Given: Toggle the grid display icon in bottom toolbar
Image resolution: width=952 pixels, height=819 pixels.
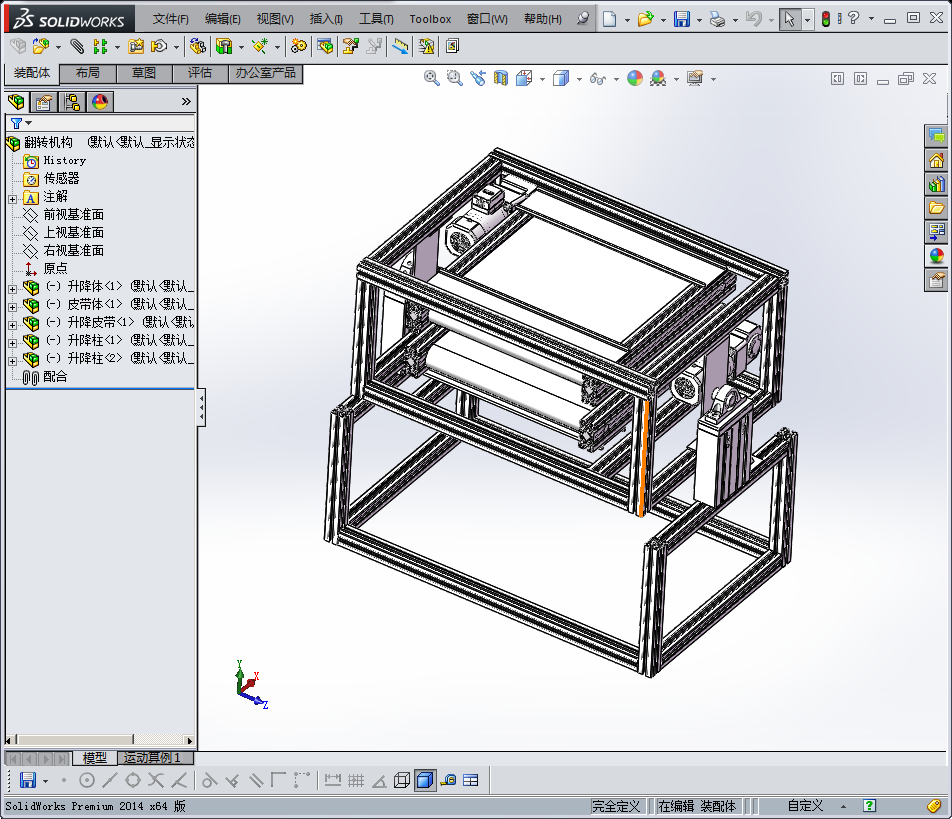Looking at the screenshot, I should pos(356,780).
